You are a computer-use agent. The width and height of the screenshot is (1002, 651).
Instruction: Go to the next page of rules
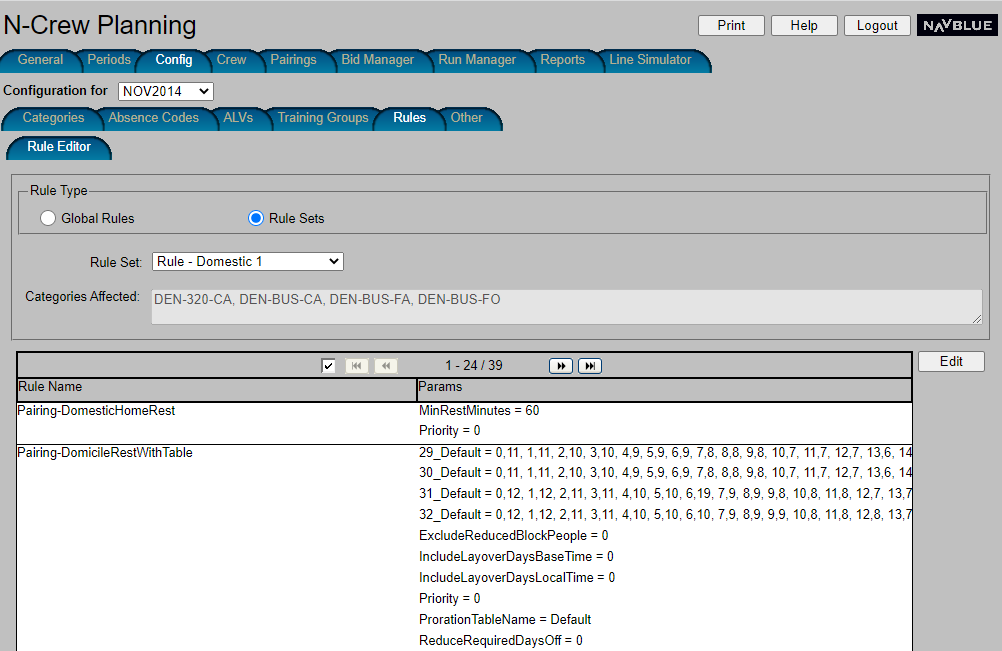coord(561,366)
